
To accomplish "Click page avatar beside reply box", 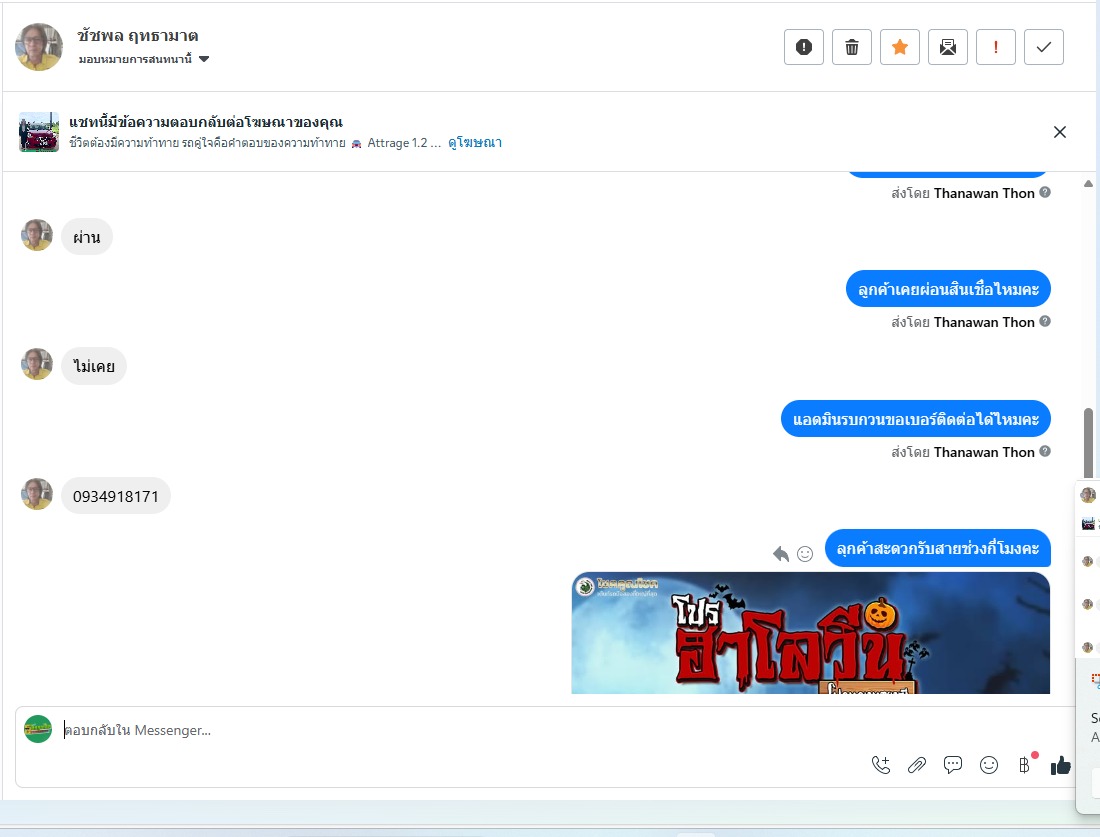I will pyautogui.click(x=38, y=730).
